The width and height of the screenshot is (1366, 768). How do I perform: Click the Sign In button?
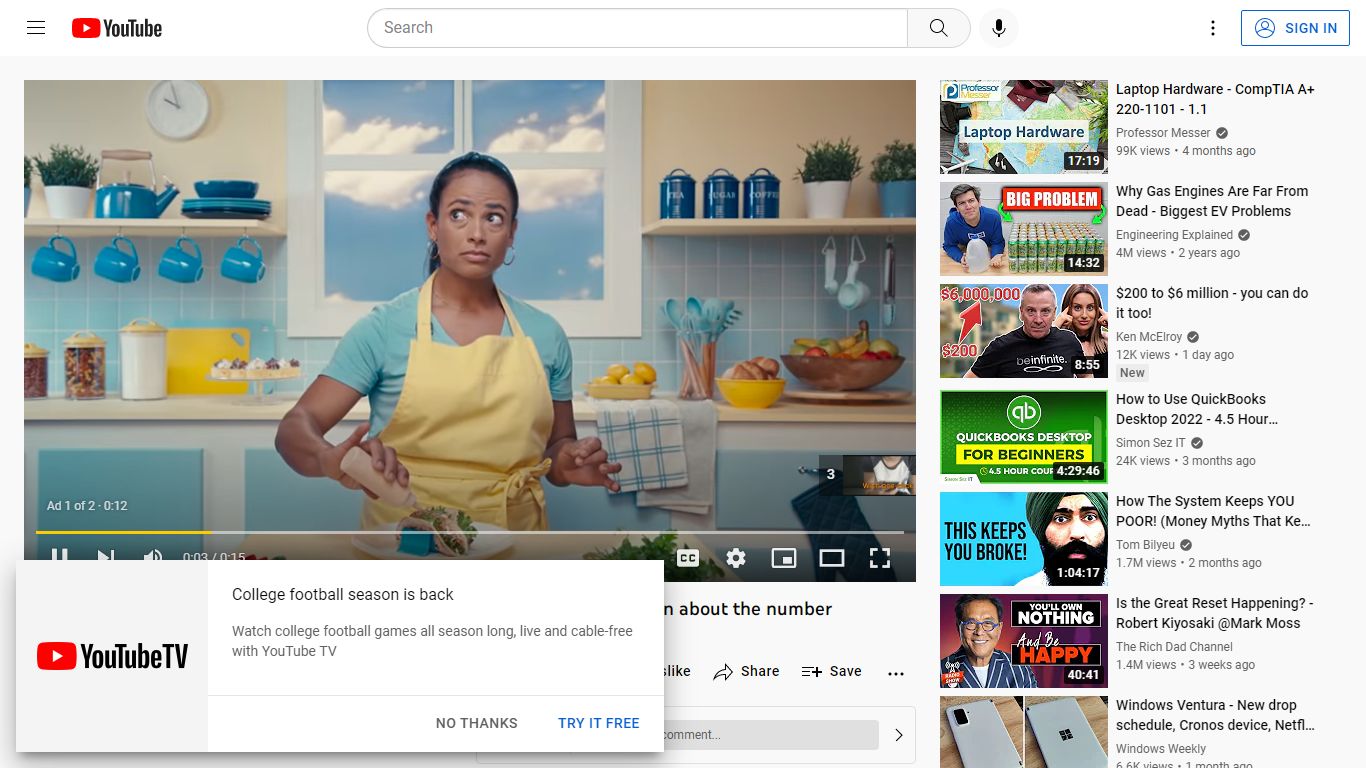pos(1295,28)
